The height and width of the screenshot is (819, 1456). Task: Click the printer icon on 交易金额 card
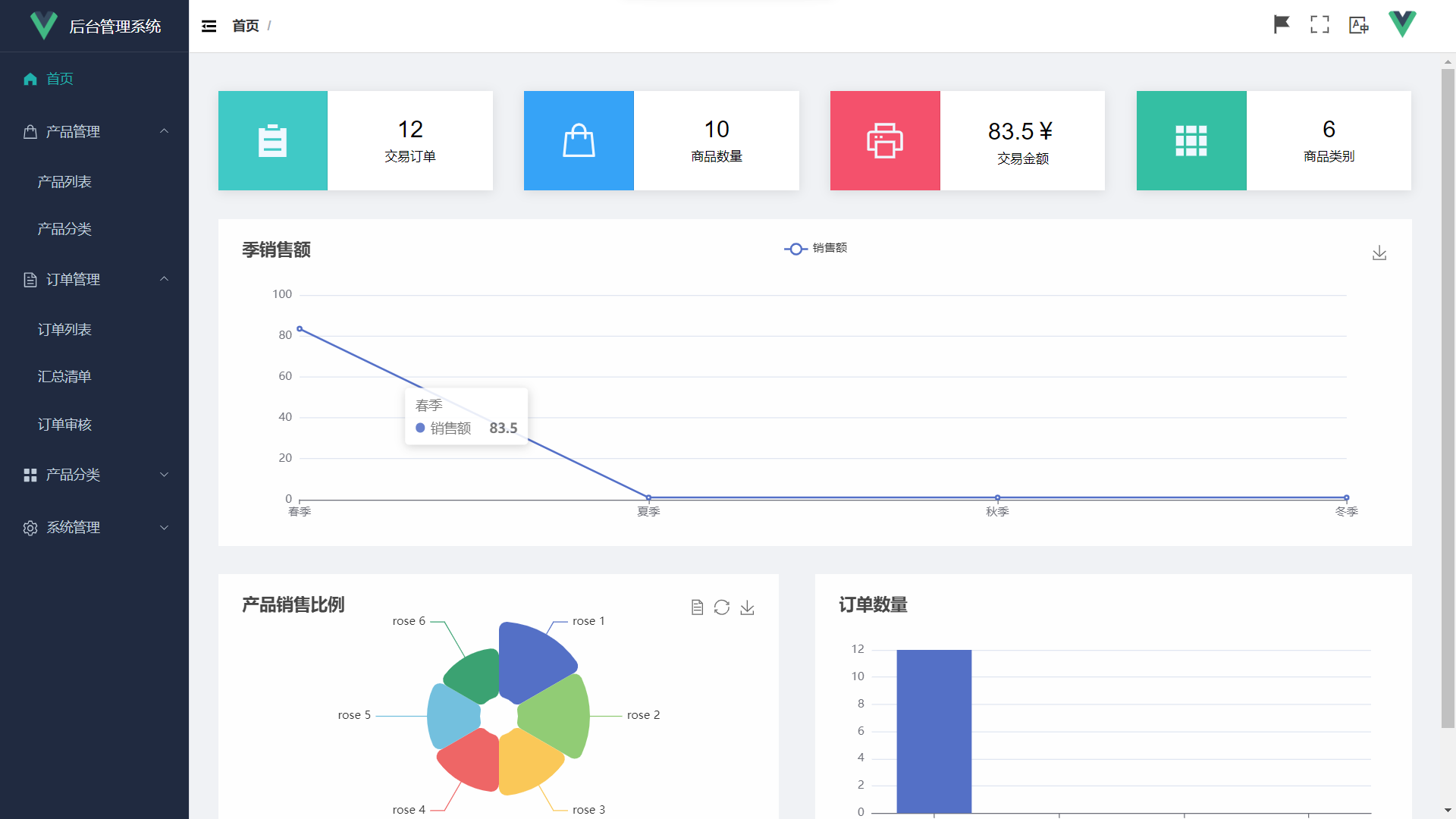click(885, 140)
